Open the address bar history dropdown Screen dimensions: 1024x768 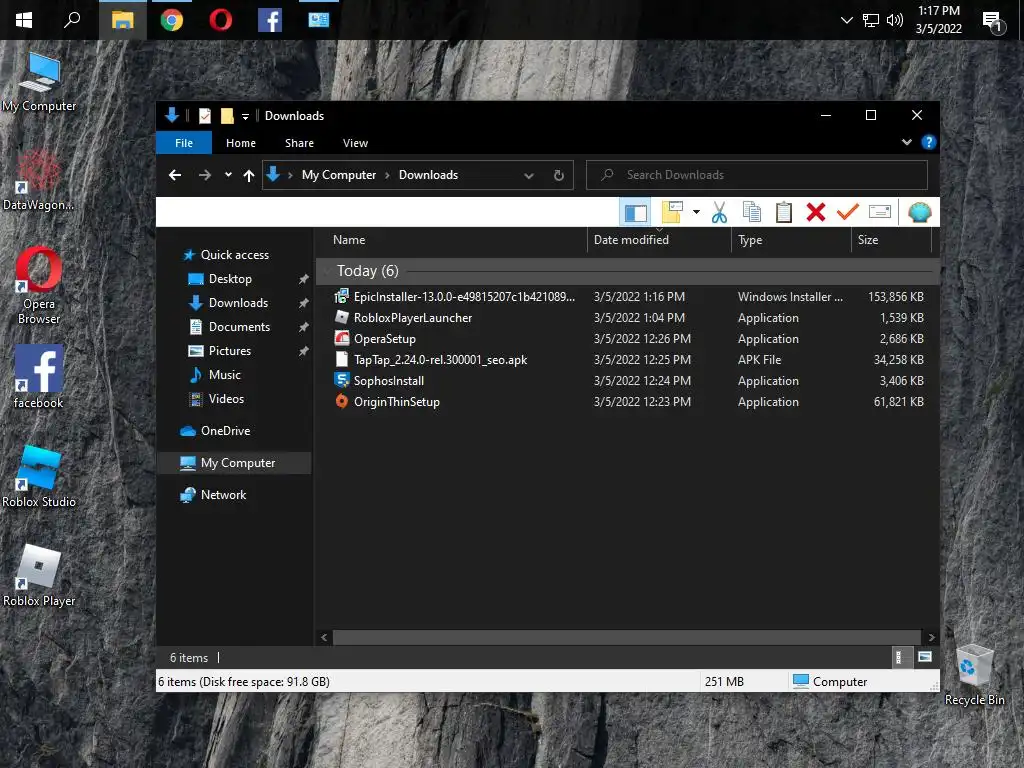[529, 175]
